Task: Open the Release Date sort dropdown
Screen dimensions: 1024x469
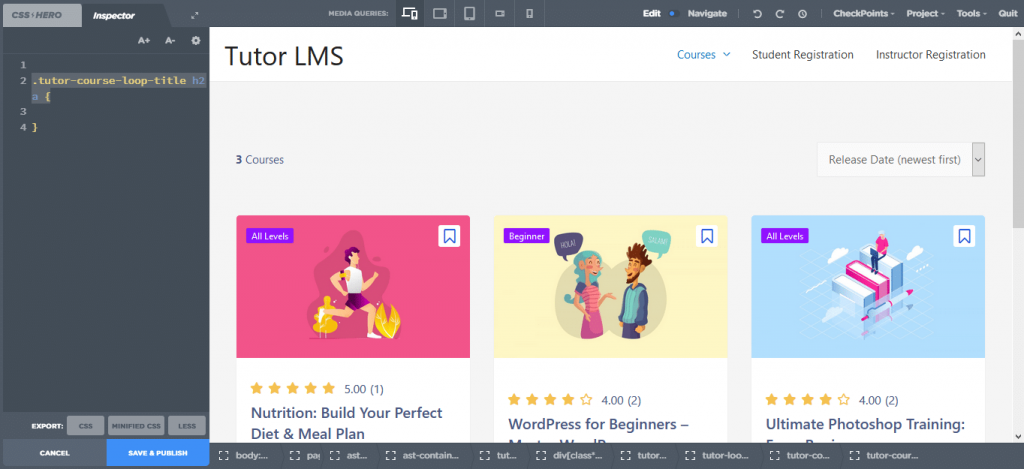Action: (x=901, y=159)
